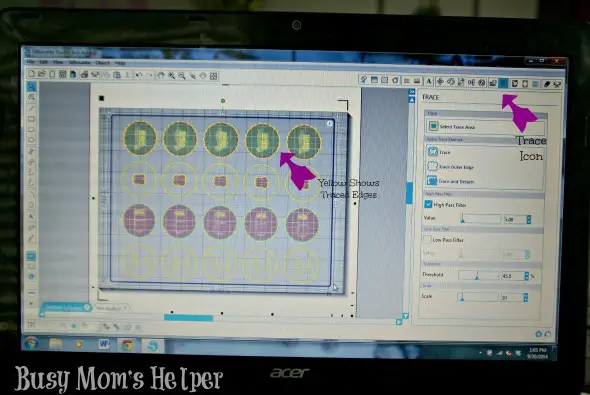Image resolution: width=590 pixels, height=395 pixels.
Task: Select the Eraser tool icon at top right
Action: coord(547,84)
